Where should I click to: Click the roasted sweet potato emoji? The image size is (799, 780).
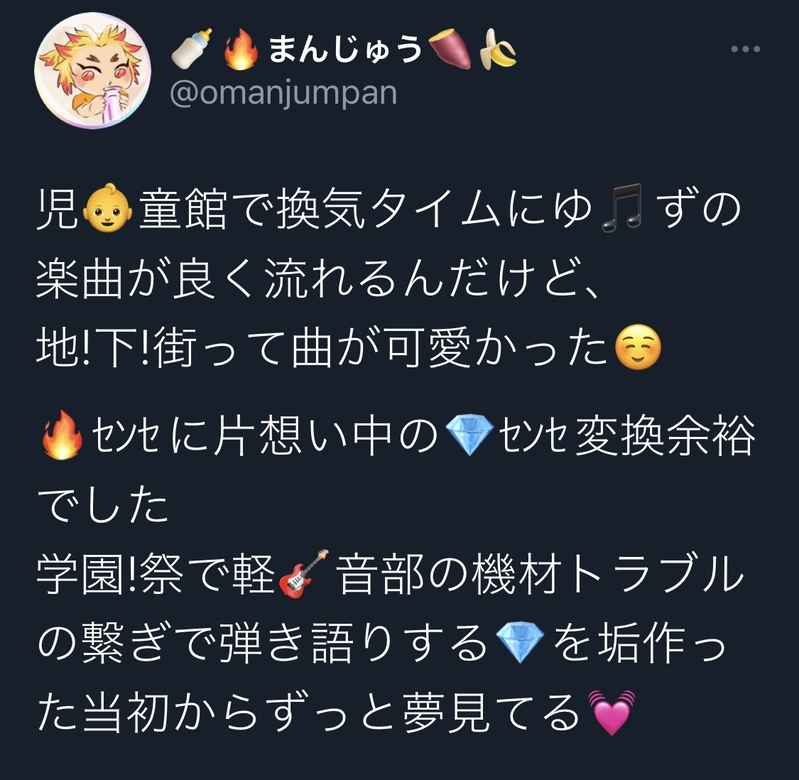pos(450,49)
